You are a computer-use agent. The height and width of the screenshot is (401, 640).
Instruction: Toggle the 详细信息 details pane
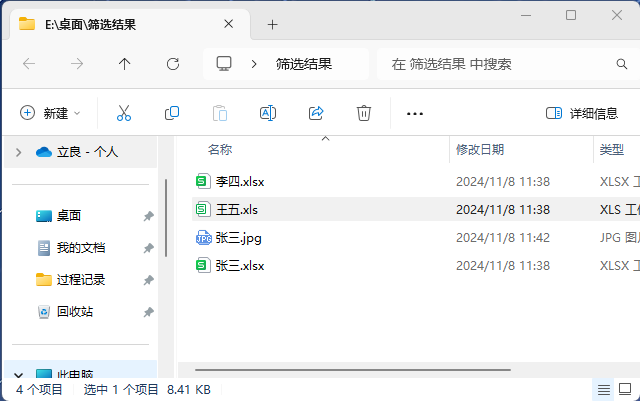pyautogui.click(x=582, y=113)
